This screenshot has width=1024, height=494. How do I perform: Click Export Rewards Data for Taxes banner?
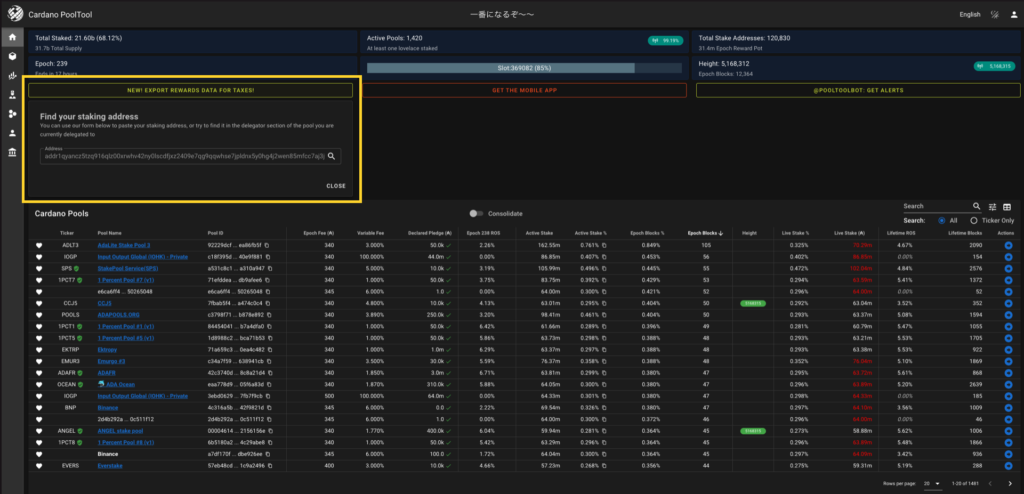point(189,90)
